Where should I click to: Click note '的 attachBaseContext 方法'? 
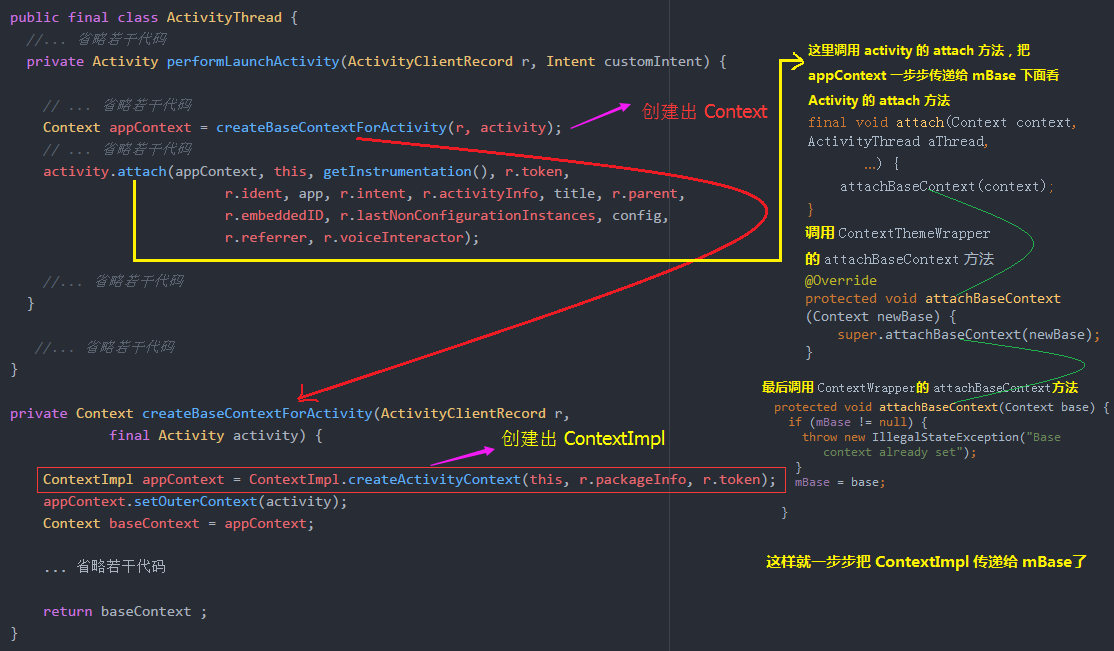click(x=899, y=259)
